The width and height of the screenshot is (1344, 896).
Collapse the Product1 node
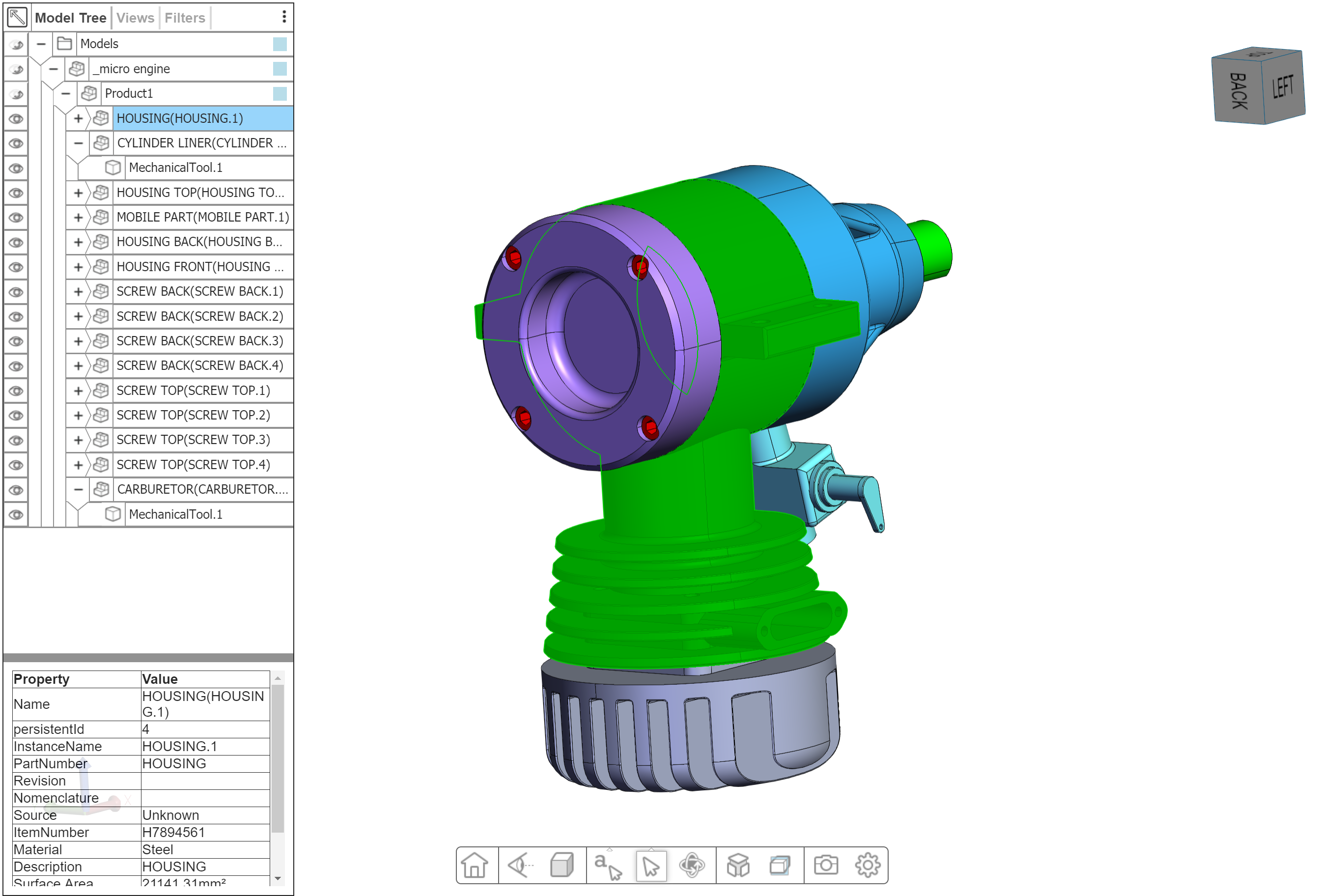click(66, 94)
